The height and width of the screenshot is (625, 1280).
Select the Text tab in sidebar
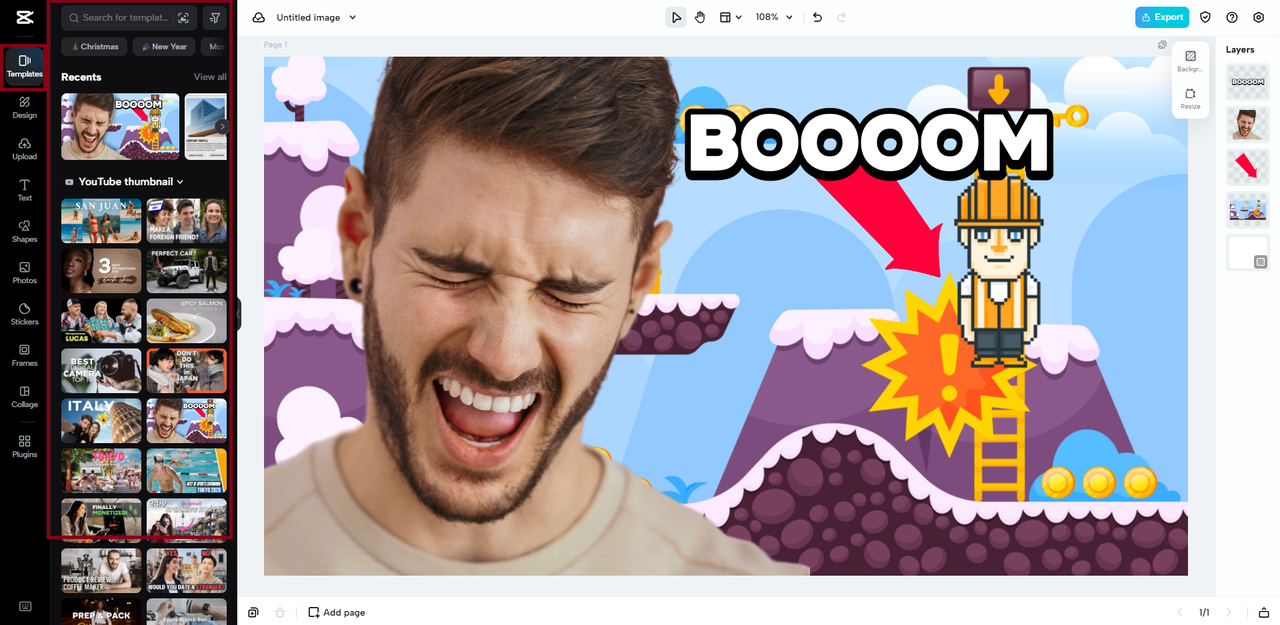24,190
